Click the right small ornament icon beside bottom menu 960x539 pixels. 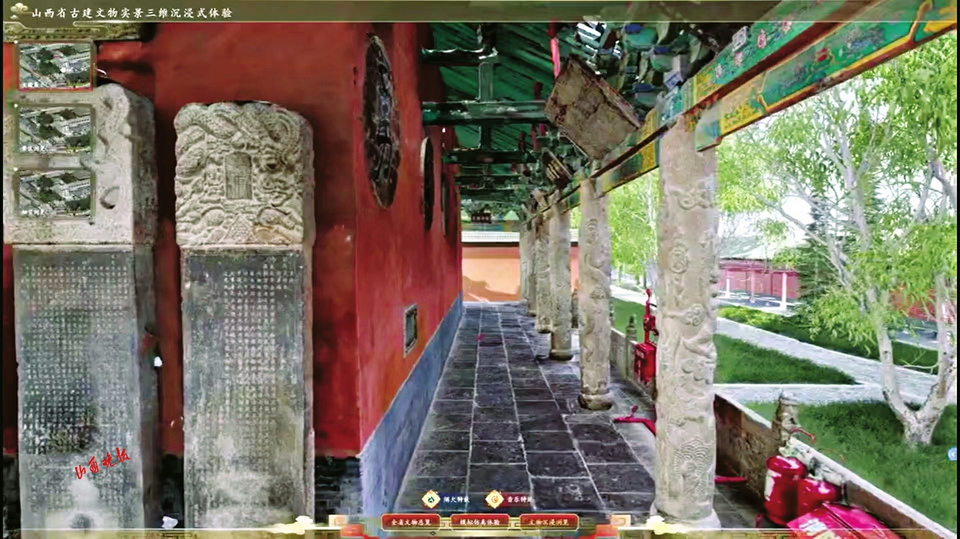[620, 521]
